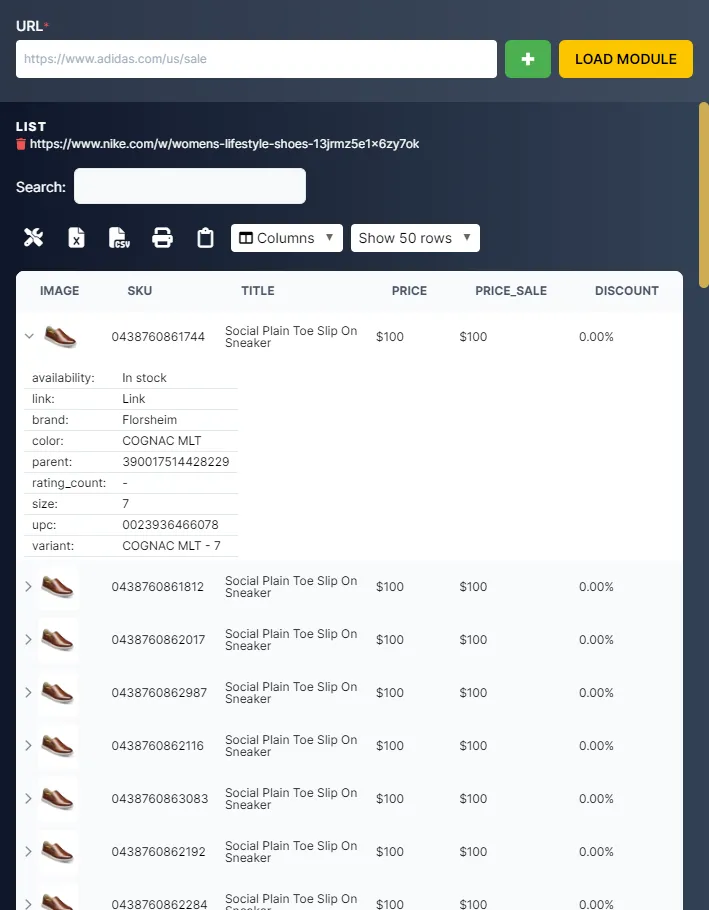This screenshot has width=709, height=910.
Task: Delete the nike.com URL with trash icon
Action: (21, 144)
